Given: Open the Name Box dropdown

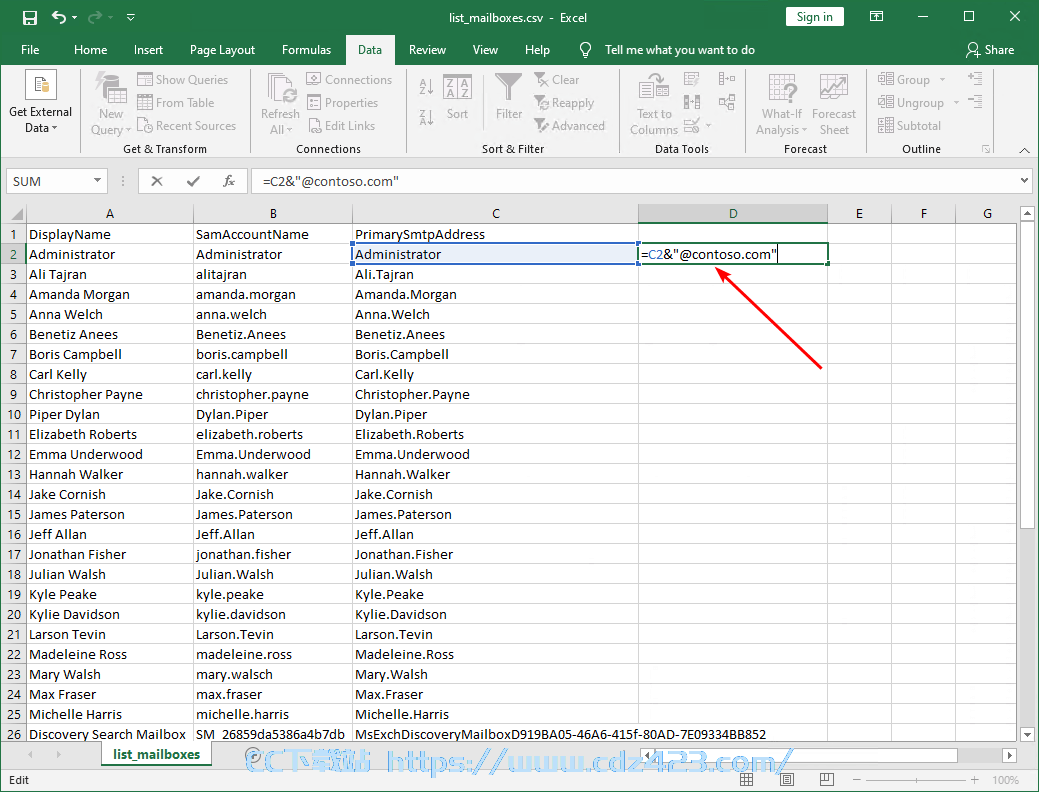Looking at the screenshot, I should [x=97, y=180].
